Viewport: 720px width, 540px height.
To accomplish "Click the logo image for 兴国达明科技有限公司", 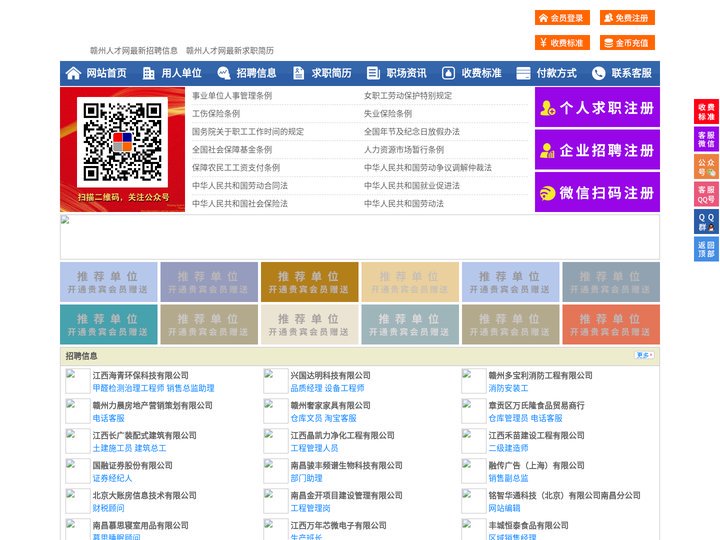I will coord(276,381).
